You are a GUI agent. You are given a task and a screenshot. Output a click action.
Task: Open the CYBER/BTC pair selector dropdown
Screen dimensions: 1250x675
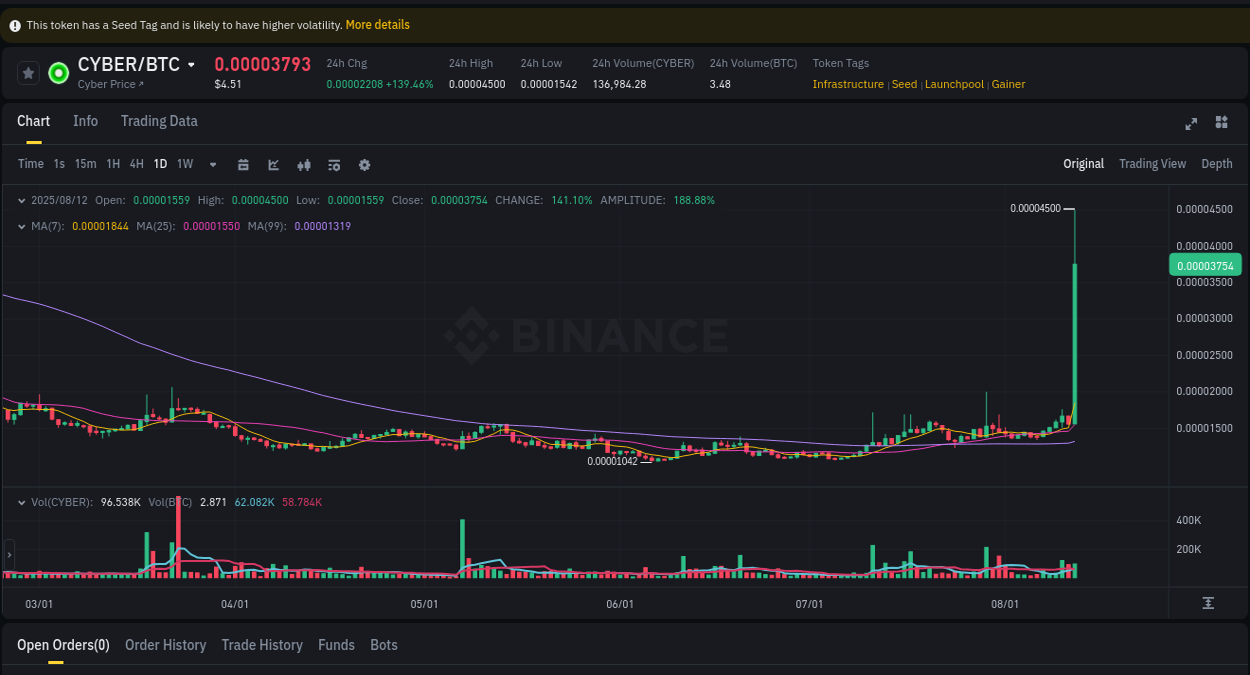coord(191,64)
